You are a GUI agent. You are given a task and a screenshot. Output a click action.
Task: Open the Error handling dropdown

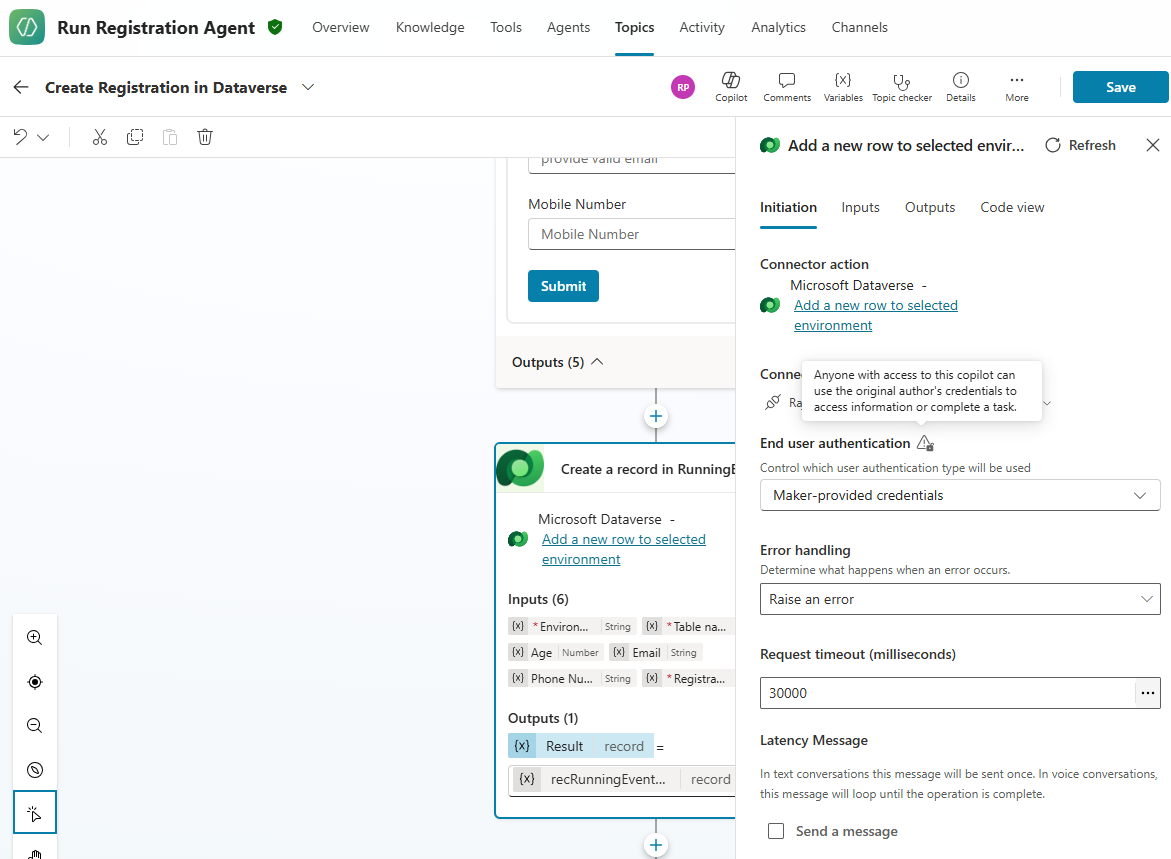click(x=959, y=599)
